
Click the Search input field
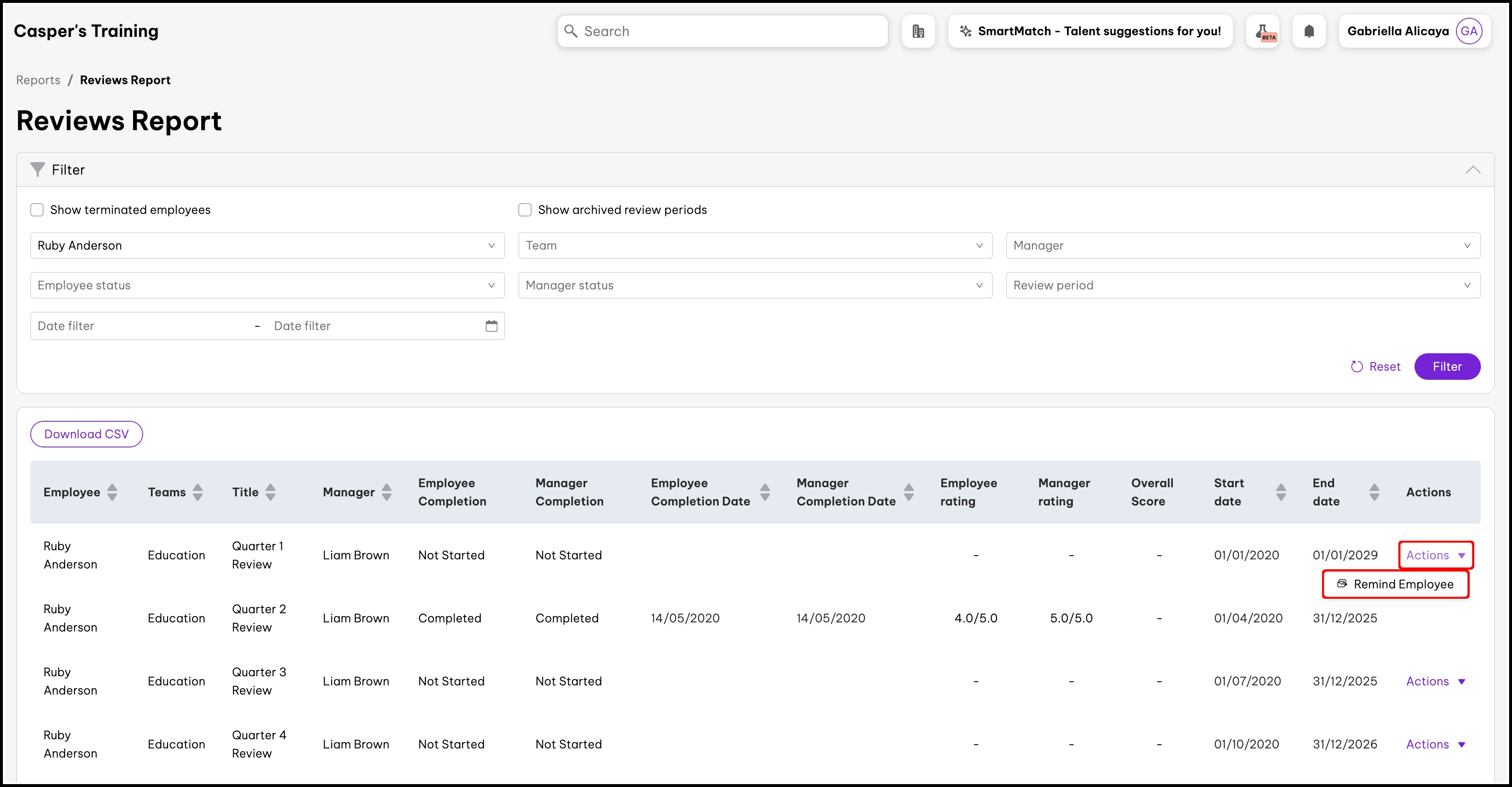pyautogui.click(x=722, y=31)
